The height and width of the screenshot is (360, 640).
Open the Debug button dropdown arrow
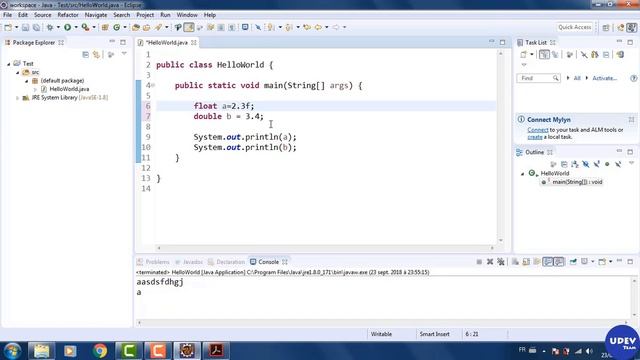(58, 27)
